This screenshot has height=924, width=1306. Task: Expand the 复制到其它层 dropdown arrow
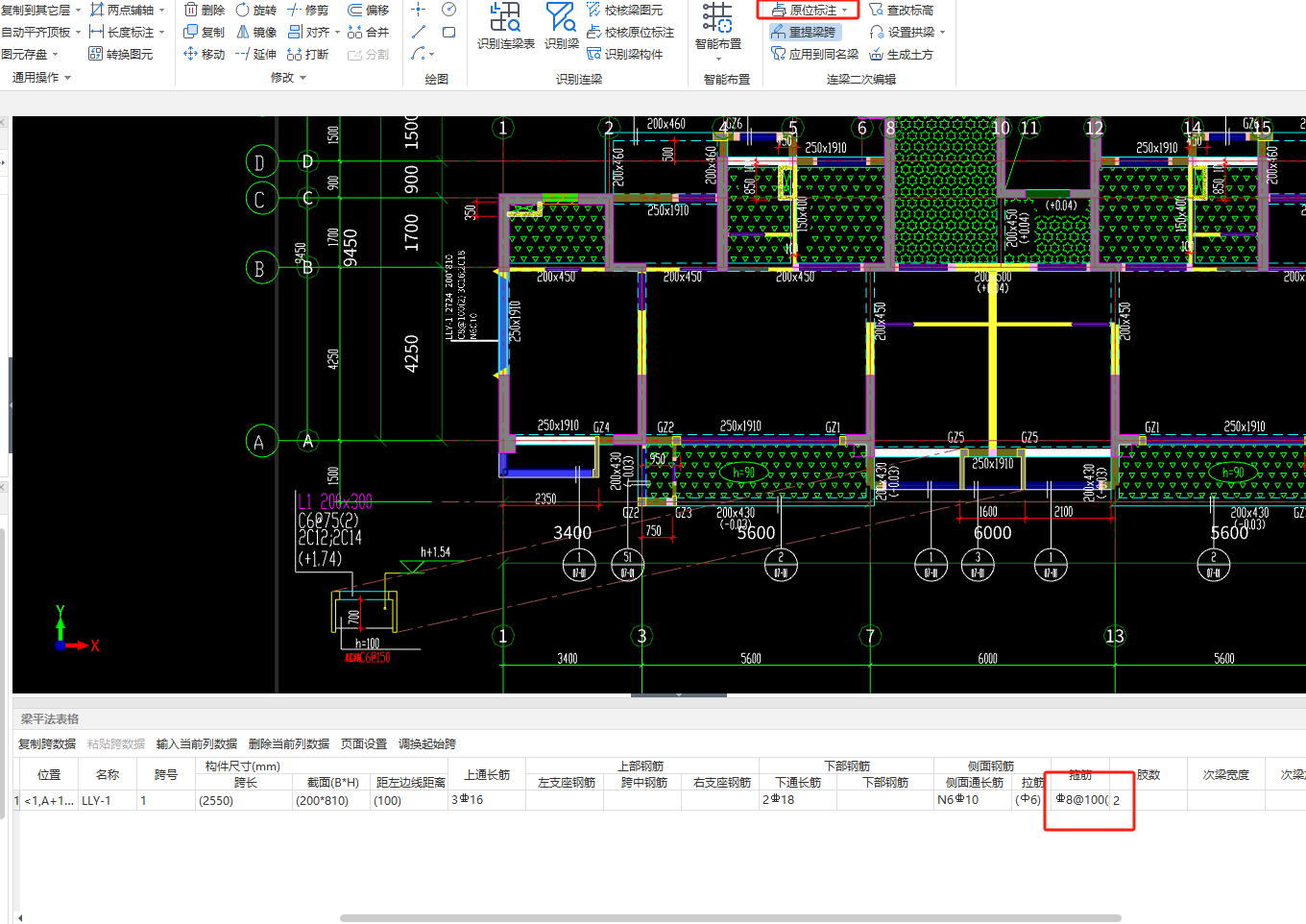tap(80, 11)
